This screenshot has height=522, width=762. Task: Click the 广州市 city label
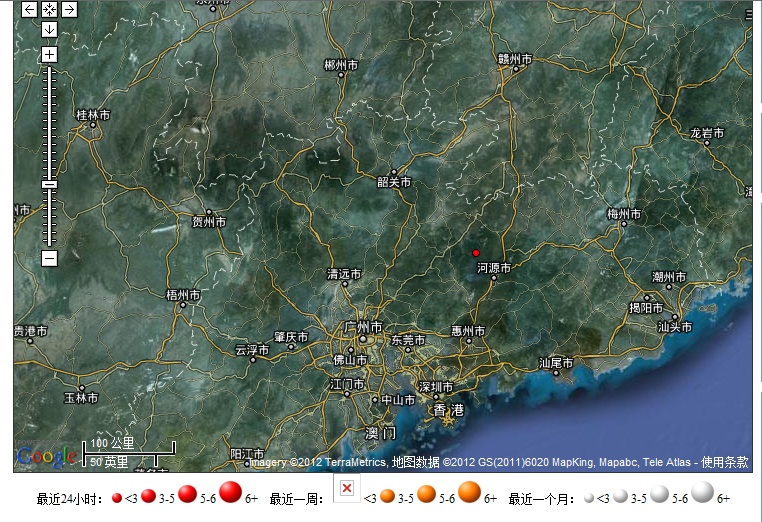(362, 327)
